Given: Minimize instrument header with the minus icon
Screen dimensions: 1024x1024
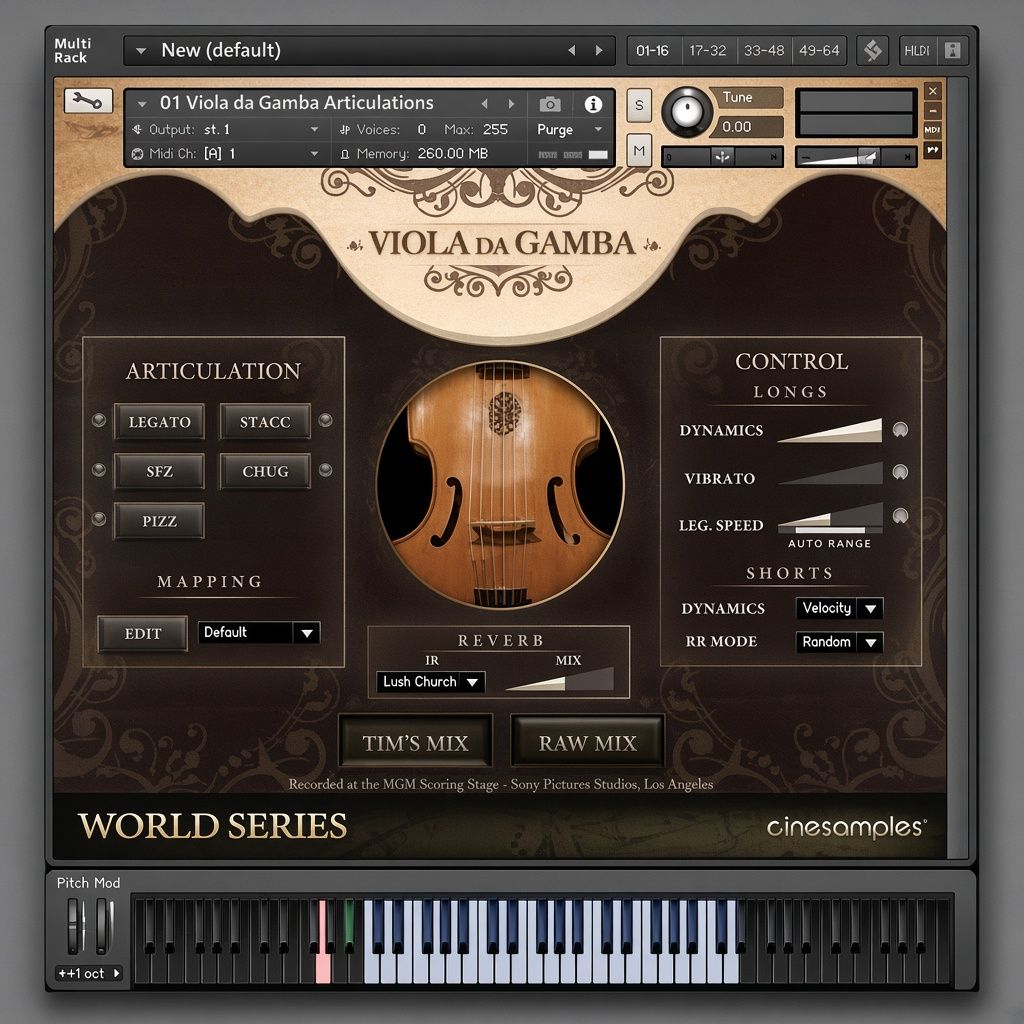Looking at the screenshot, I should 933,110.
